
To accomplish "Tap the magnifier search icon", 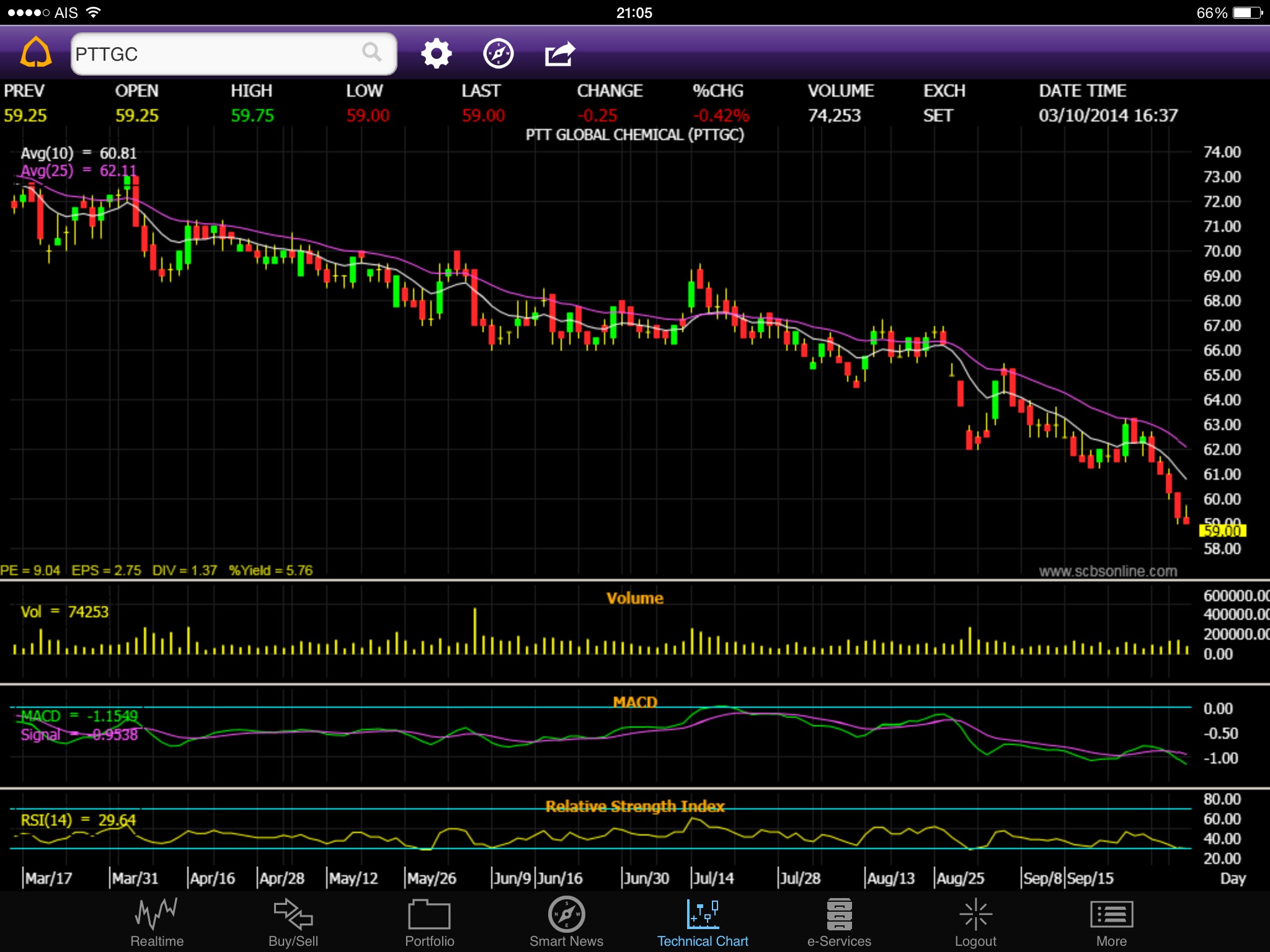I will point(371,53).
